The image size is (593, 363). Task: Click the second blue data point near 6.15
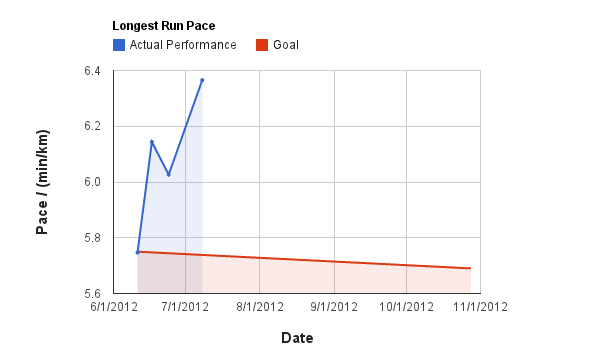[x=152, y=142]
